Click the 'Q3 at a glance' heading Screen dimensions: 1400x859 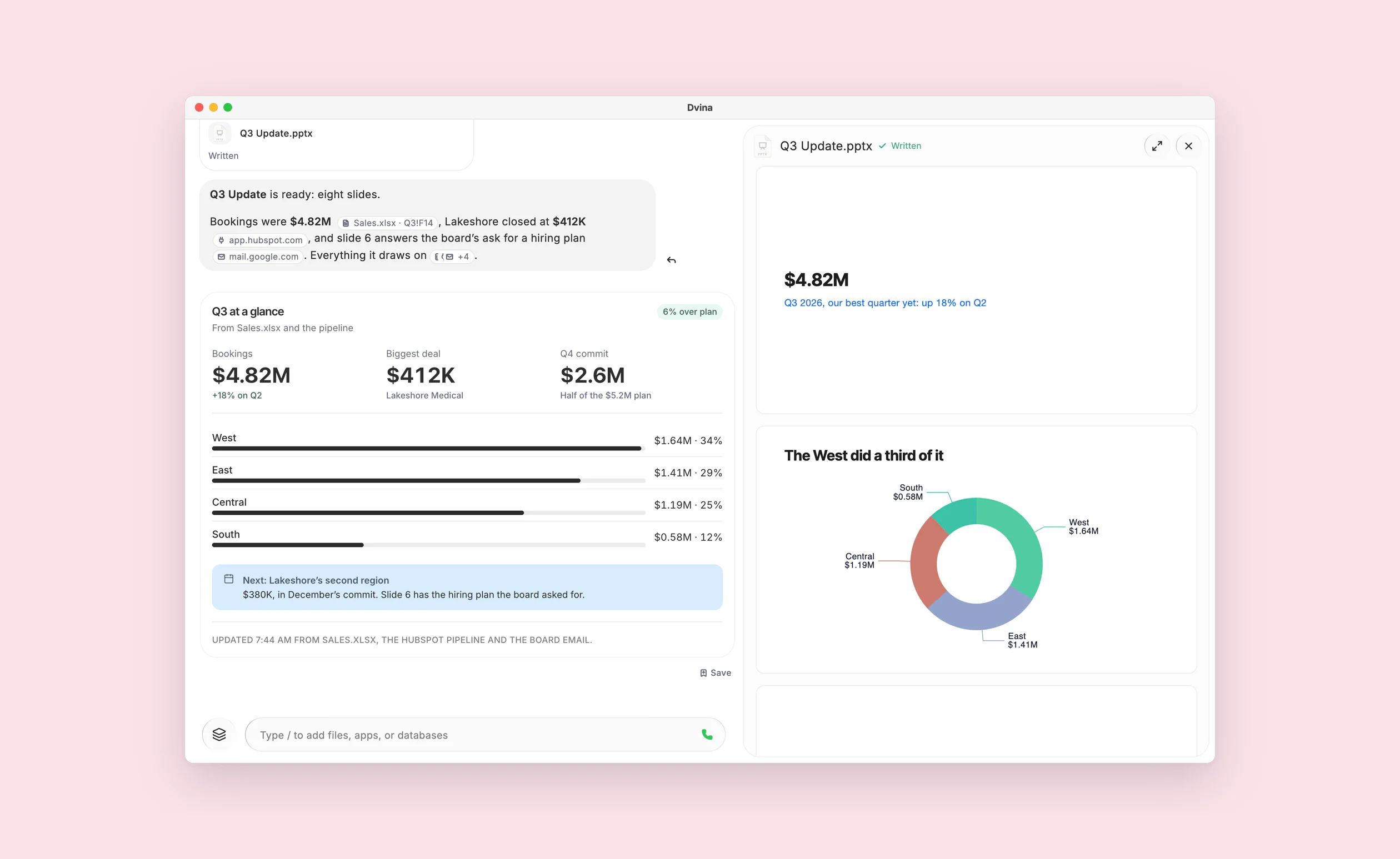pos(248,312)
